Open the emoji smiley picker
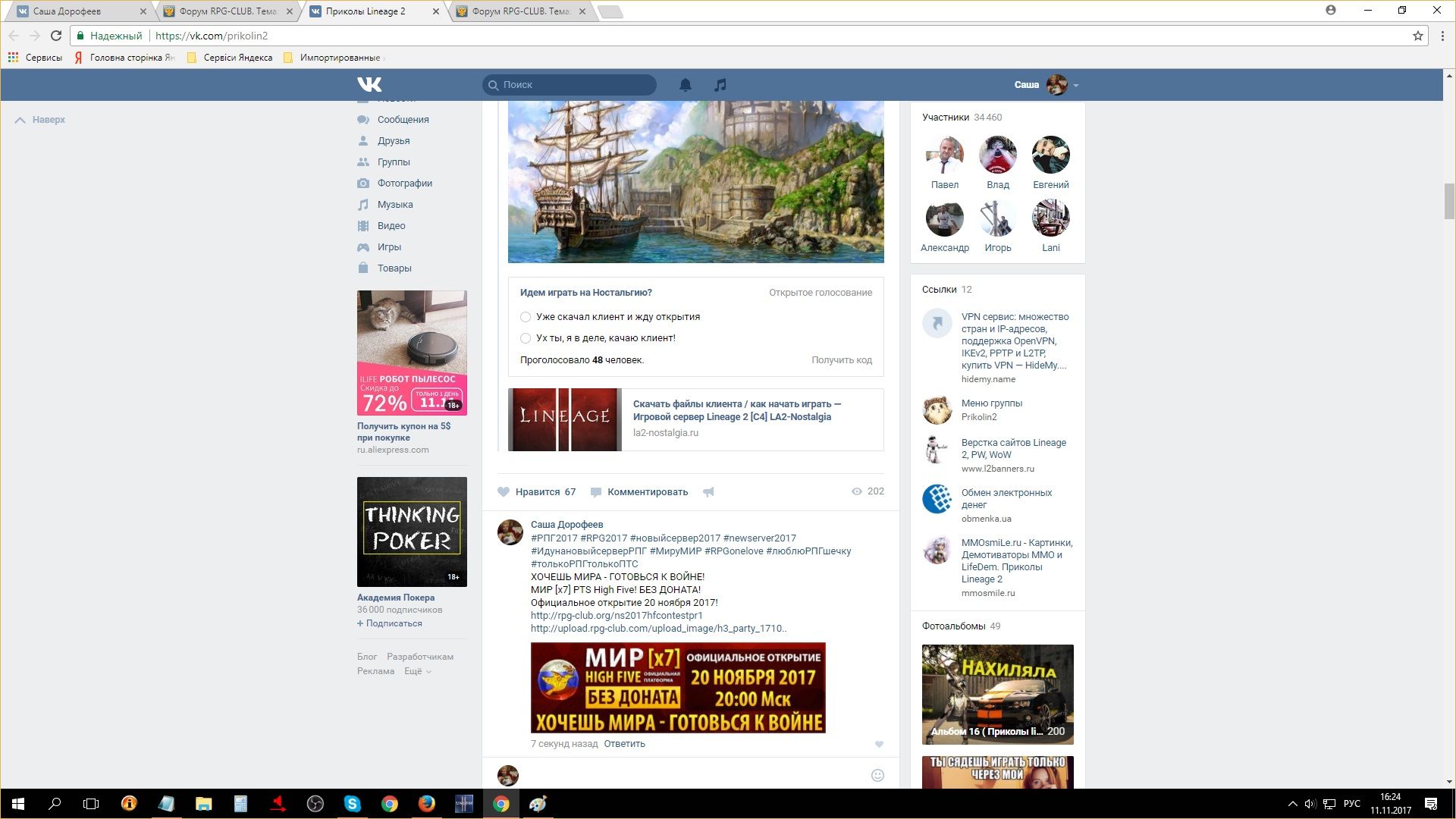The width and height of the screenshot is (1456, 819). (x=877, y=775)
